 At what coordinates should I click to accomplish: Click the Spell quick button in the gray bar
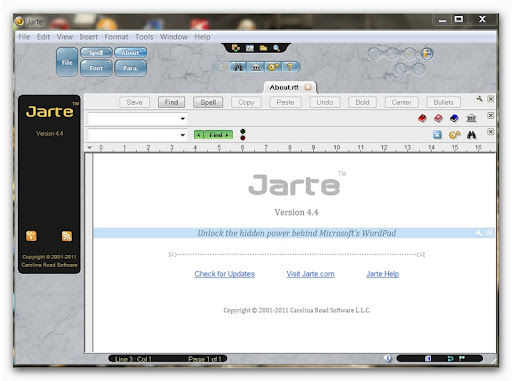point(208,102)
